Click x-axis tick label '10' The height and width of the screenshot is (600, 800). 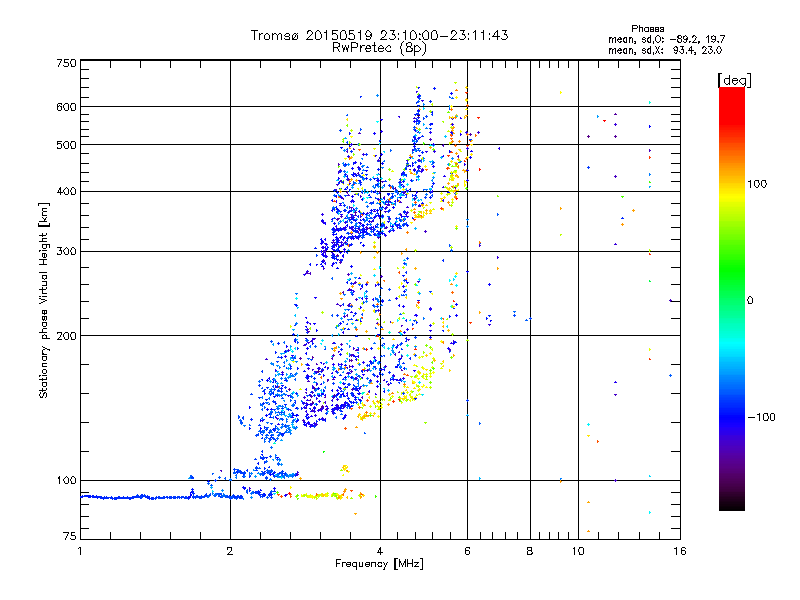[578, 551]
